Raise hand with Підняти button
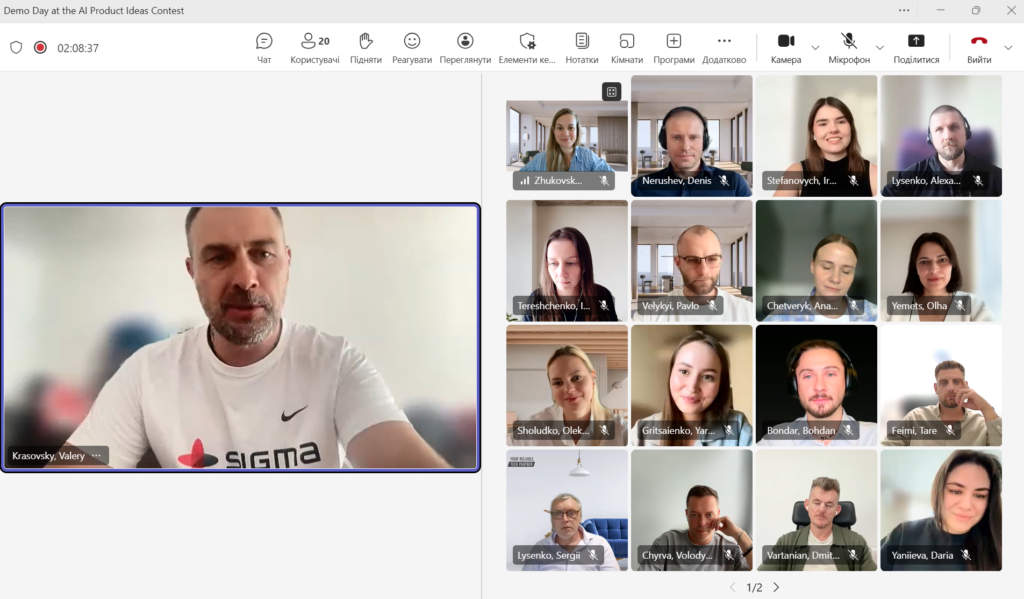1024x599 pixels. tap(366, 48)
